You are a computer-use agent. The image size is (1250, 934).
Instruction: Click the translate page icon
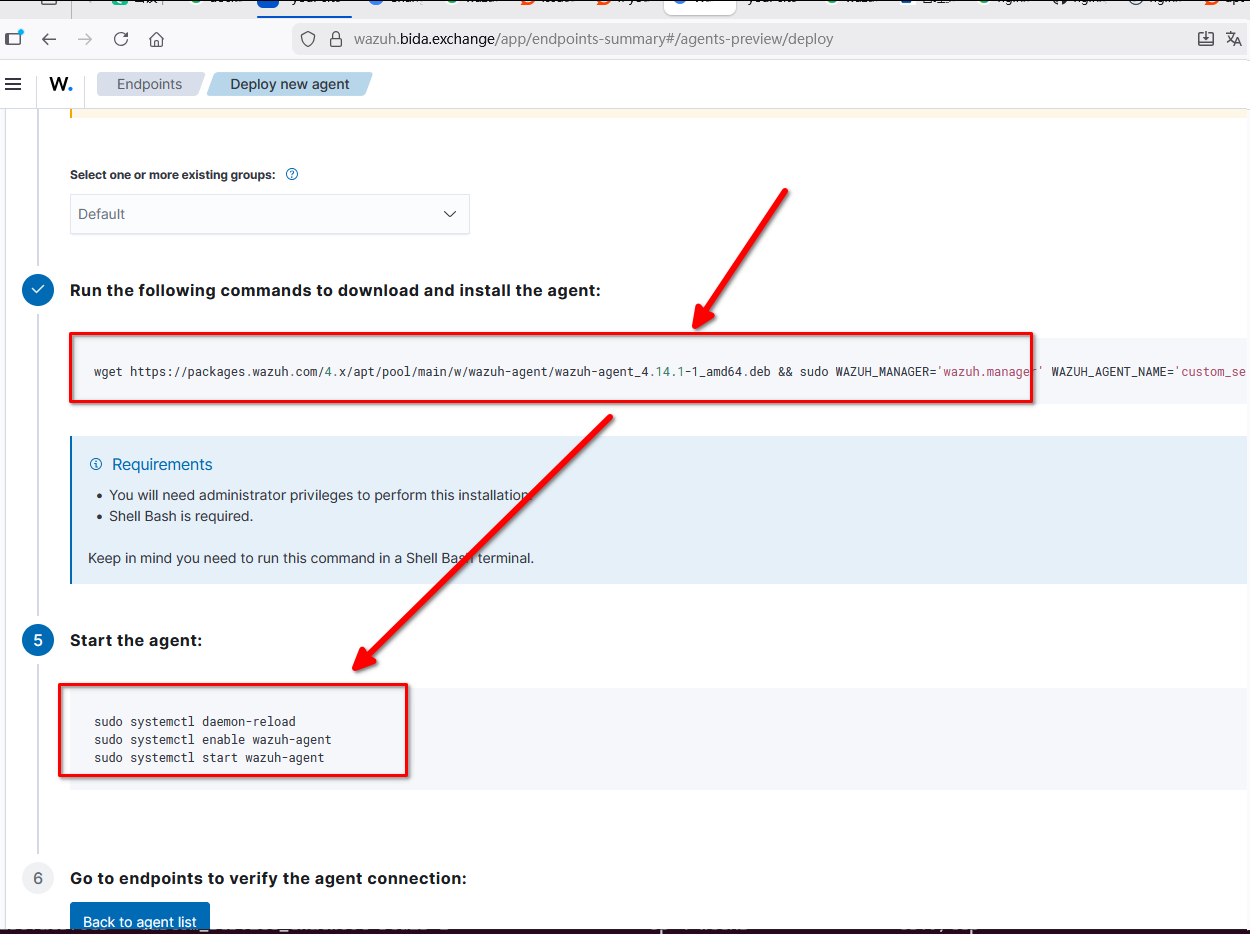tap(1234, 39)
